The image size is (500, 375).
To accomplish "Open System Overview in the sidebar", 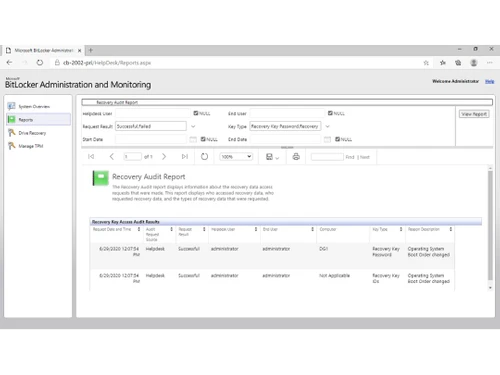I will pyautogui.click(x=34, y=107).
